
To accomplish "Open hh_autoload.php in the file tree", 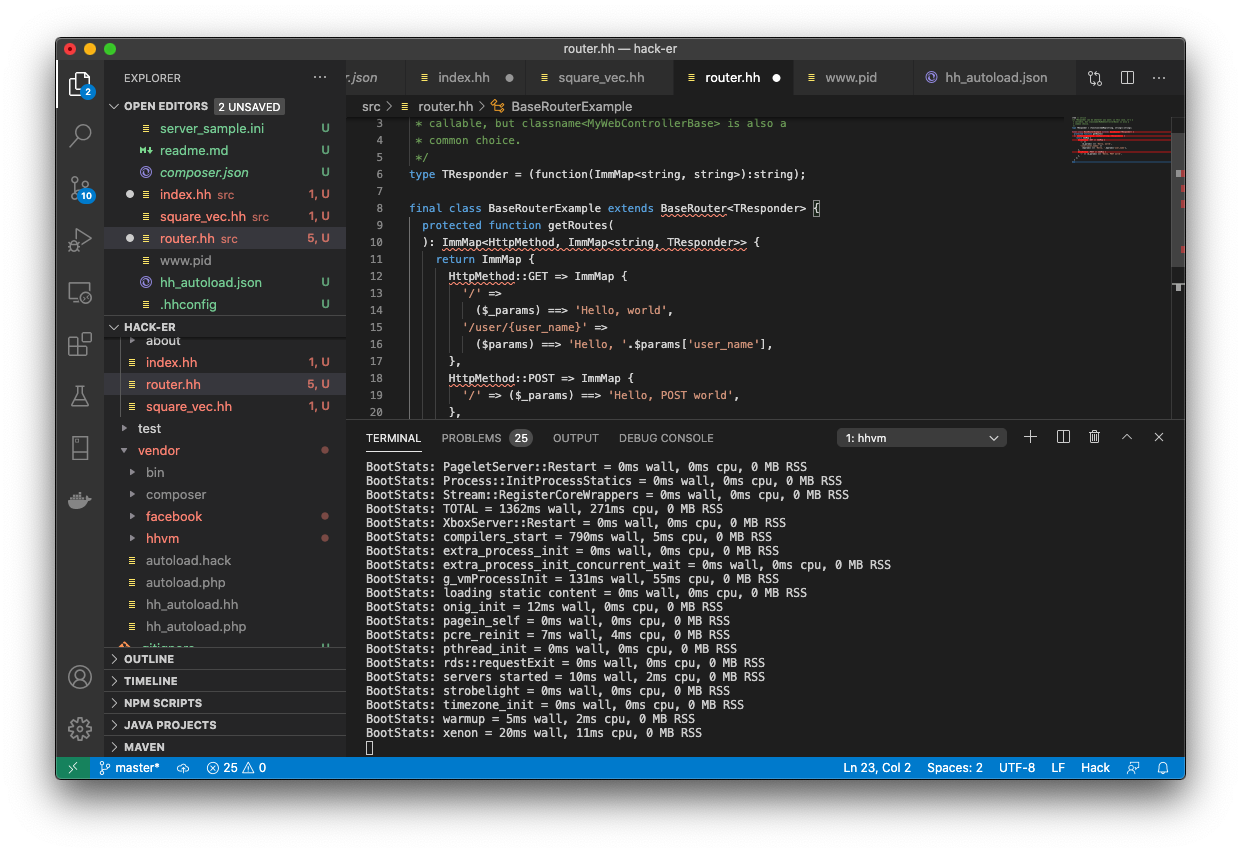I will pyautogui.click(x=196, y=626).
